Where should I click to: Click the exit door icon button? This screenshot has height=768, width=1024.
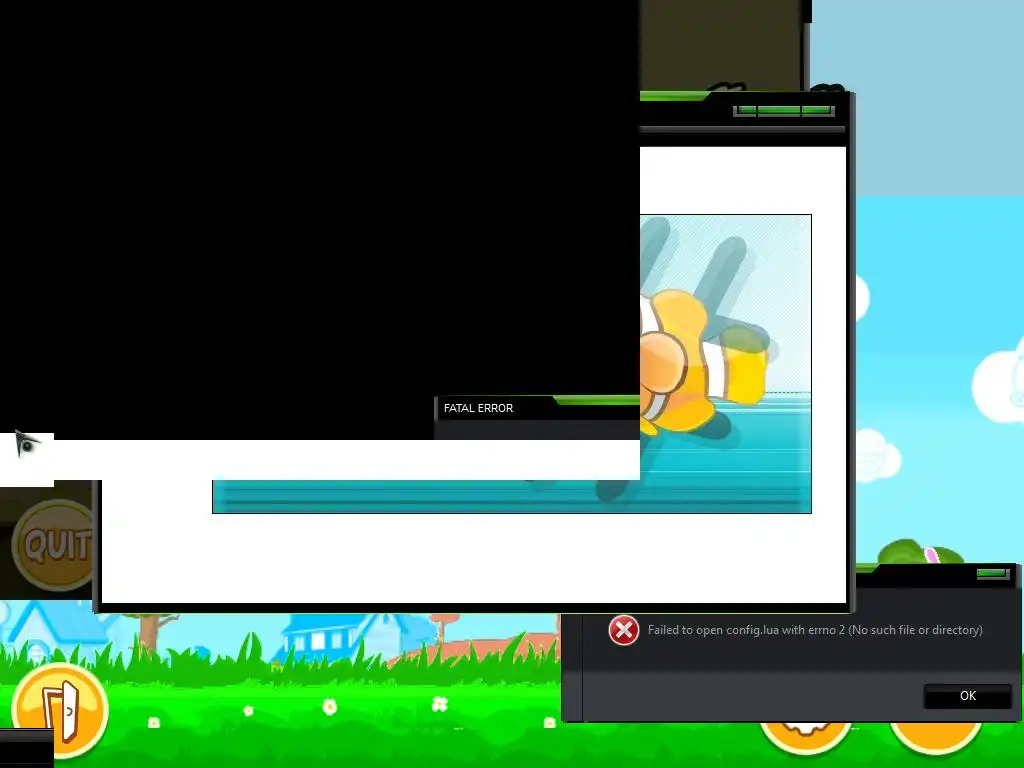coord(59,710)
